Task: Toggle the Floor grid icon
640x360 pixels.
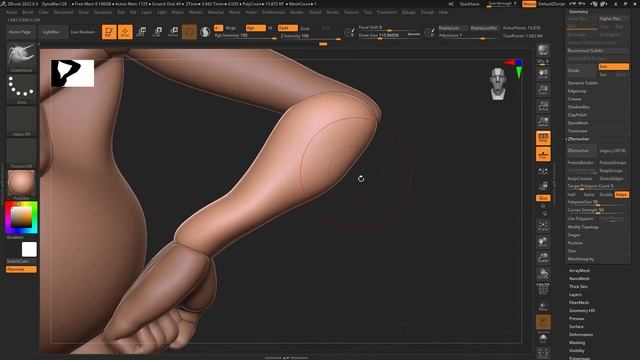Action: tap(543, 154)
